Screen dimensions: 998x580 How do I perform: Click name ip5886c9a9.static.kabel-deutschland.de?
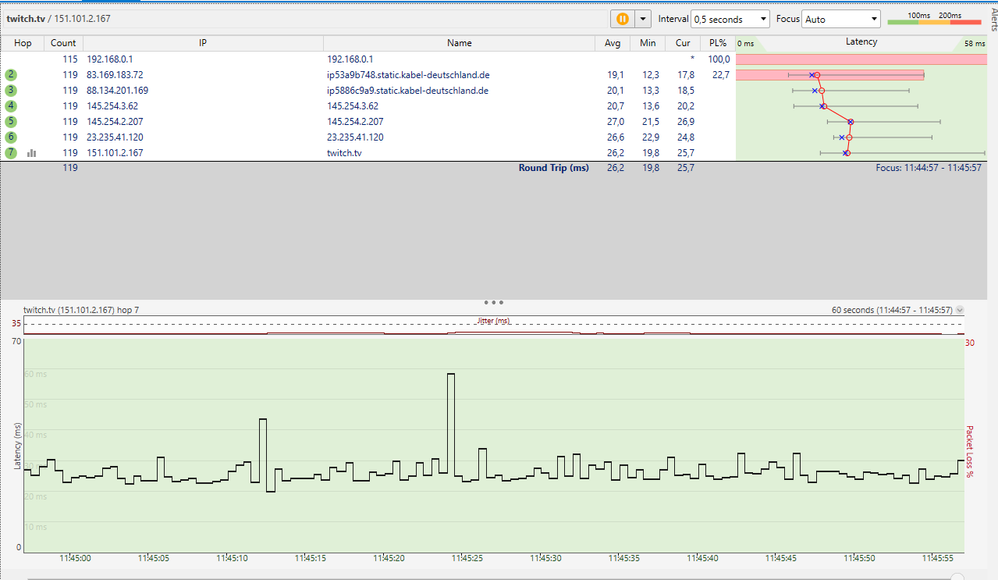407,90
